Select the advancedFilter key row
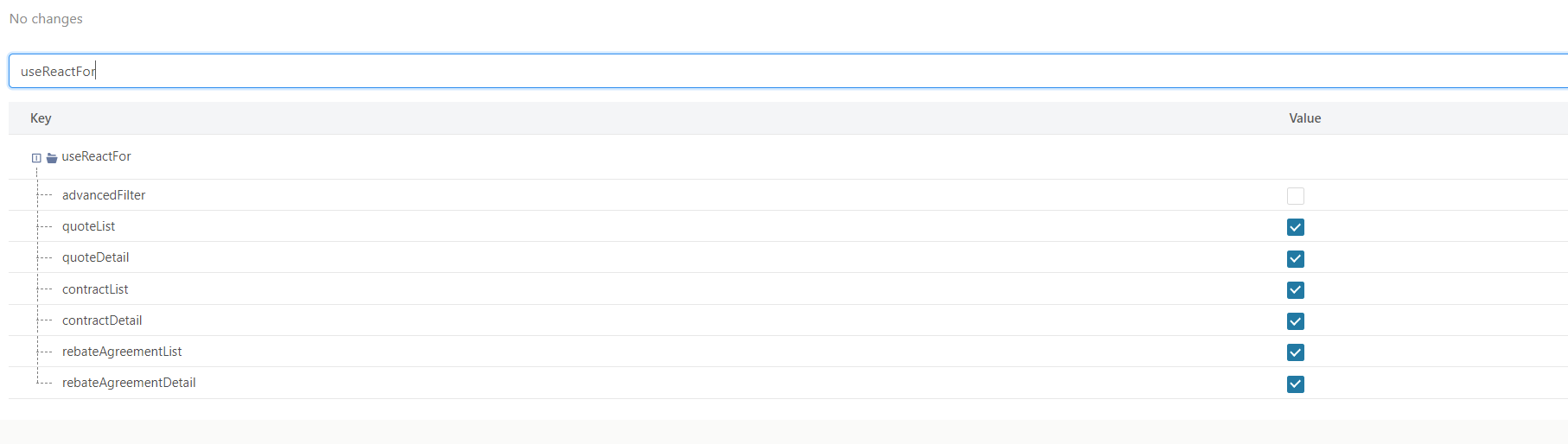 tap(104, 195)
